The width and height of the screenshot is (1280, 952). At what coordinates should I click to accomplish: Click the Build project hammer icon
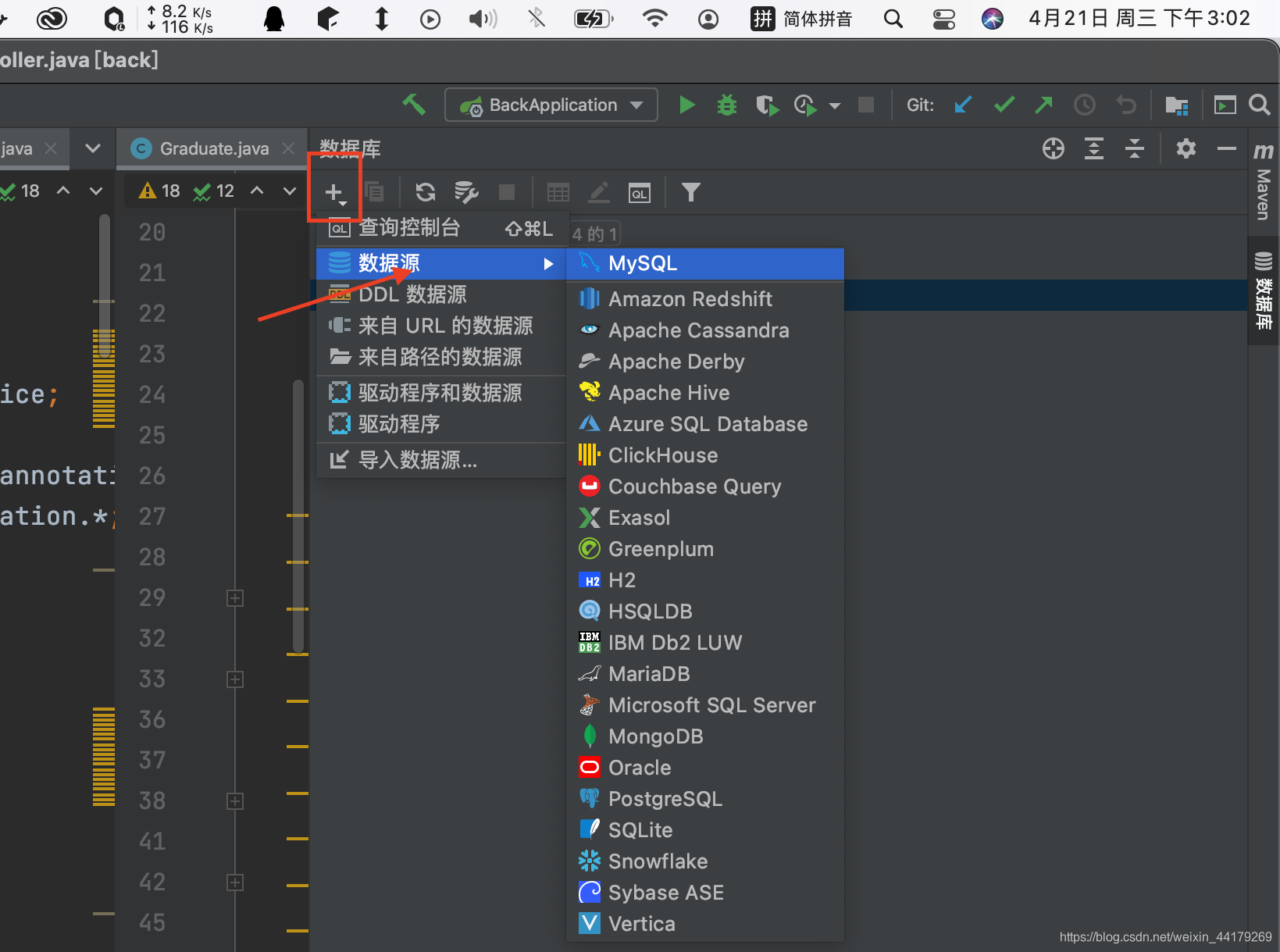pos(414,105)
